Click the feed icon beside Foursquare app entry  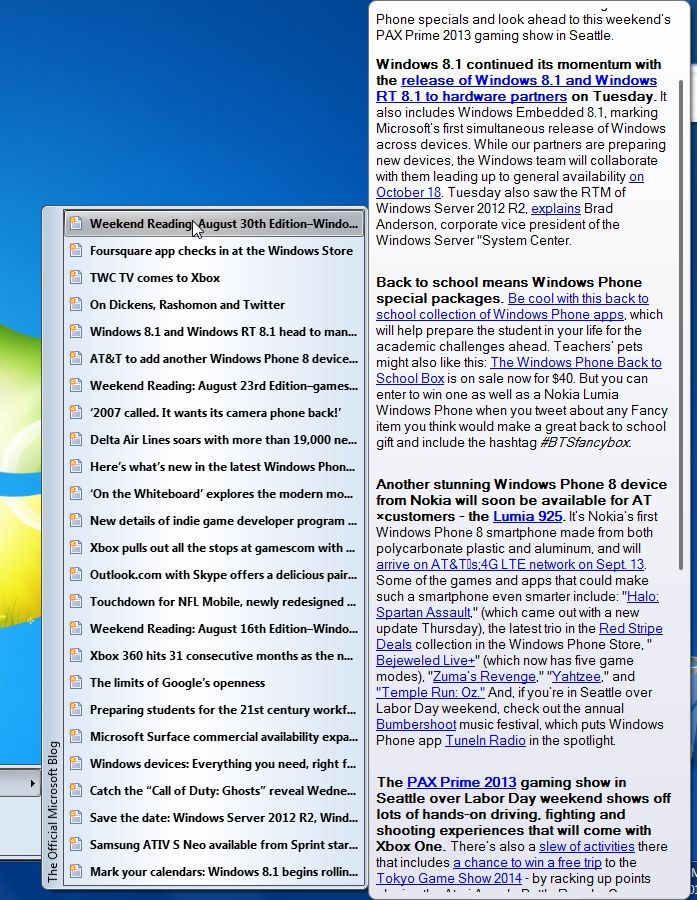76,250
